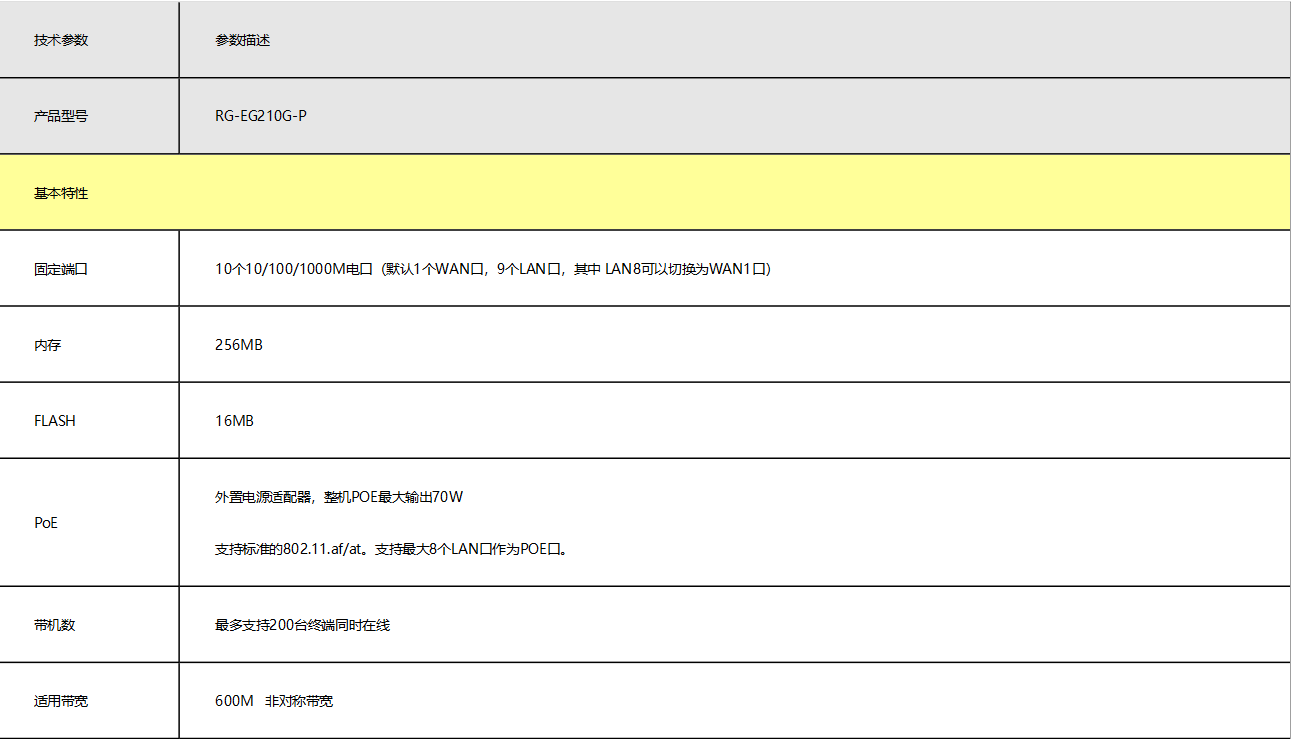This screenshot has height=739, width=1291.
Task: Click the 技术参数 header cell
Action: tap(61, 41)
